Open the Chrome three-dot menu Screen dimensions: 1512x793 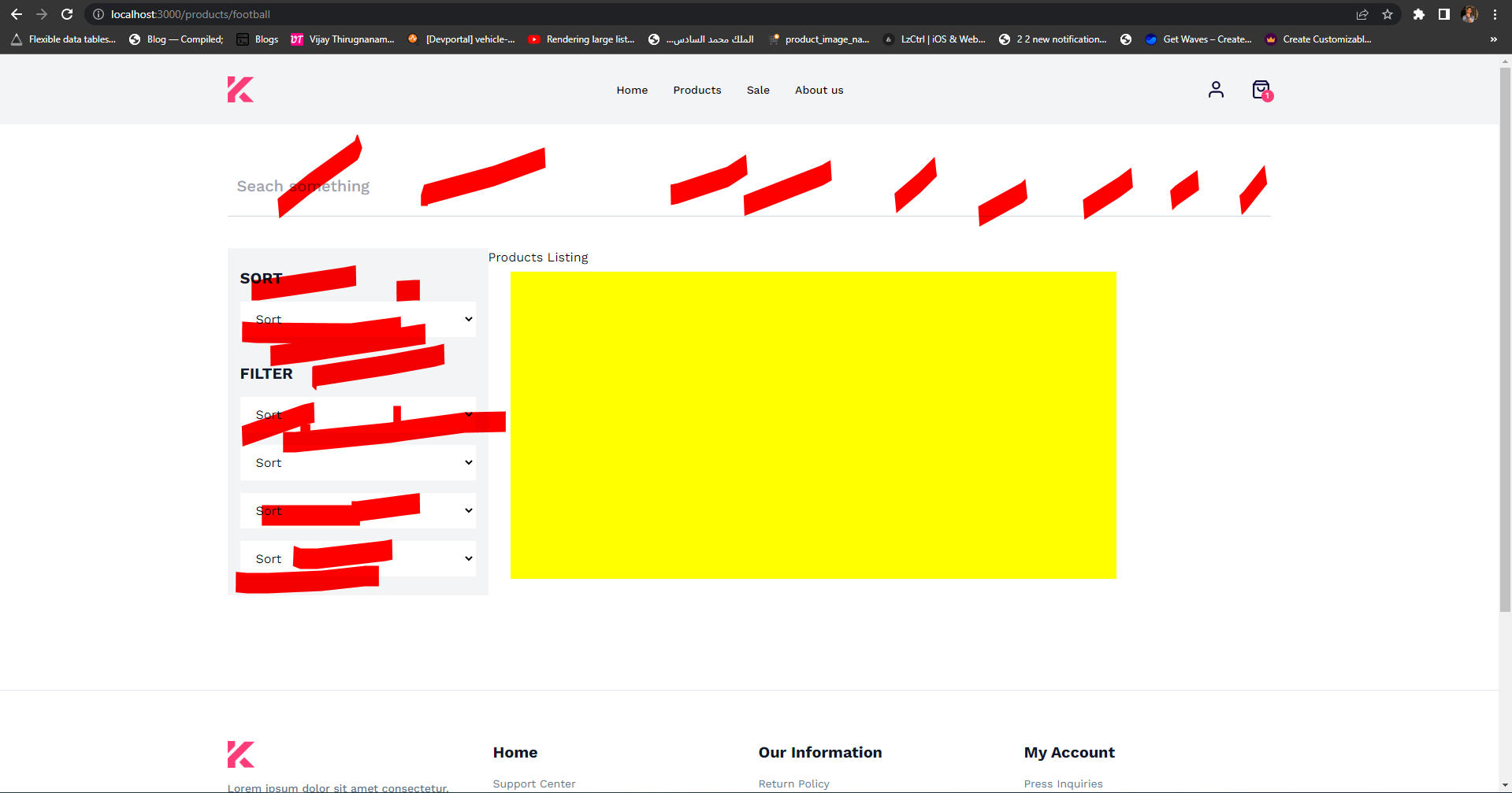(1495, 14)
